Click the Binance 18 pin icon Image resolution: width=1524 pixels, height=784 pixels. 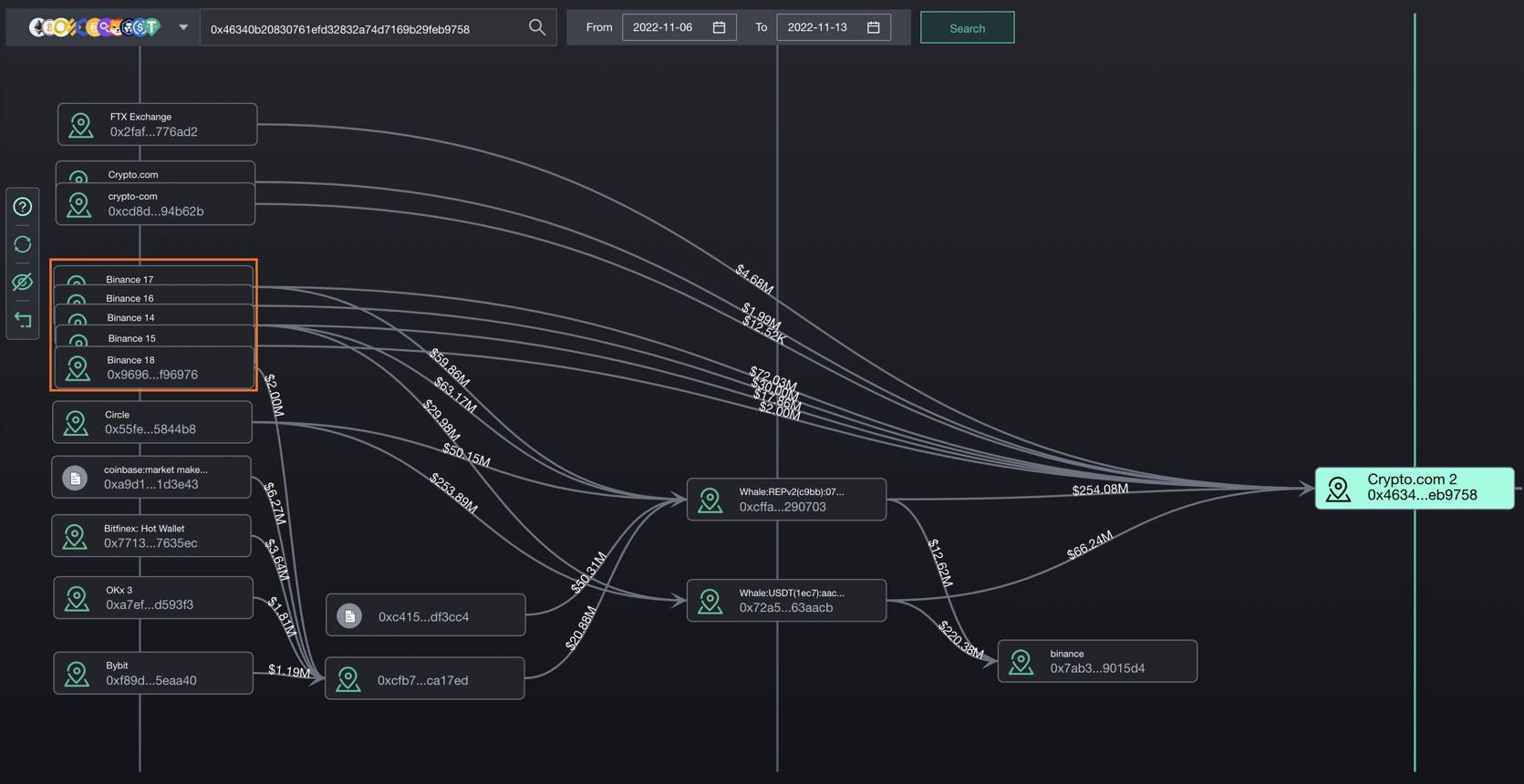point(78,367)
